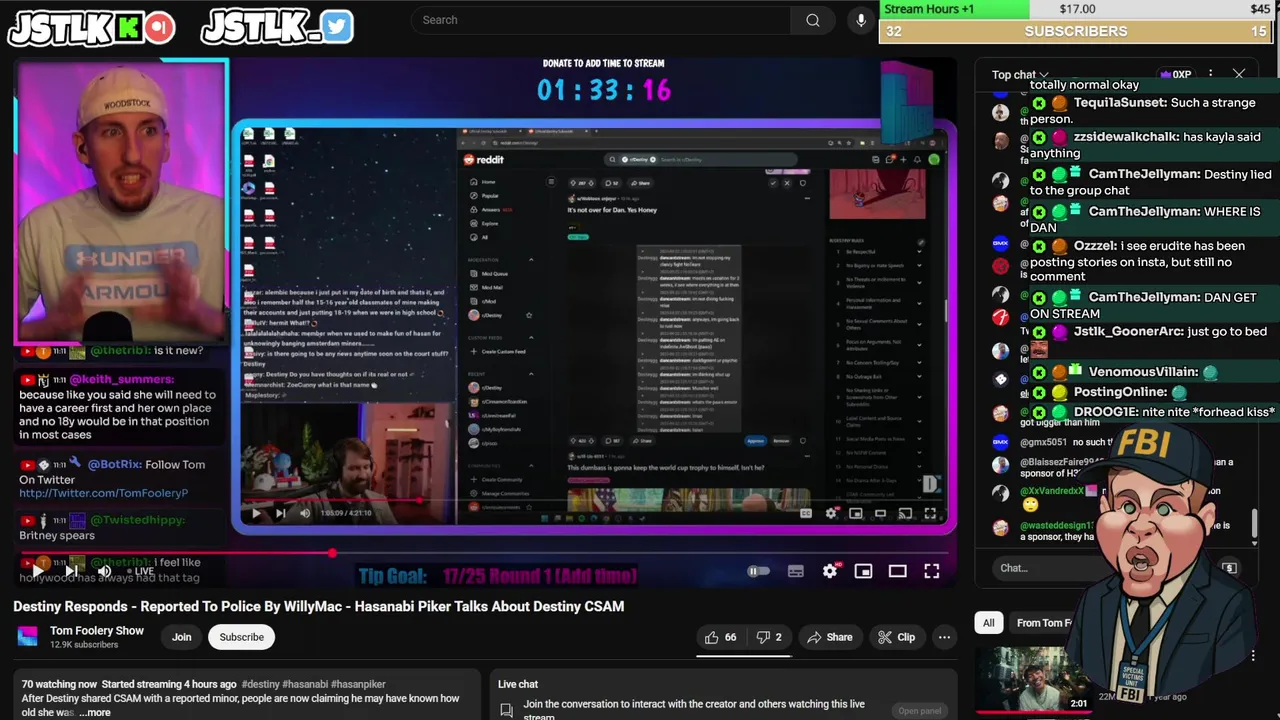The width and height of the screenshot is (1280, 720).
Task: Click the @wasteddesign chat username
Action: tap(1056, 525)
